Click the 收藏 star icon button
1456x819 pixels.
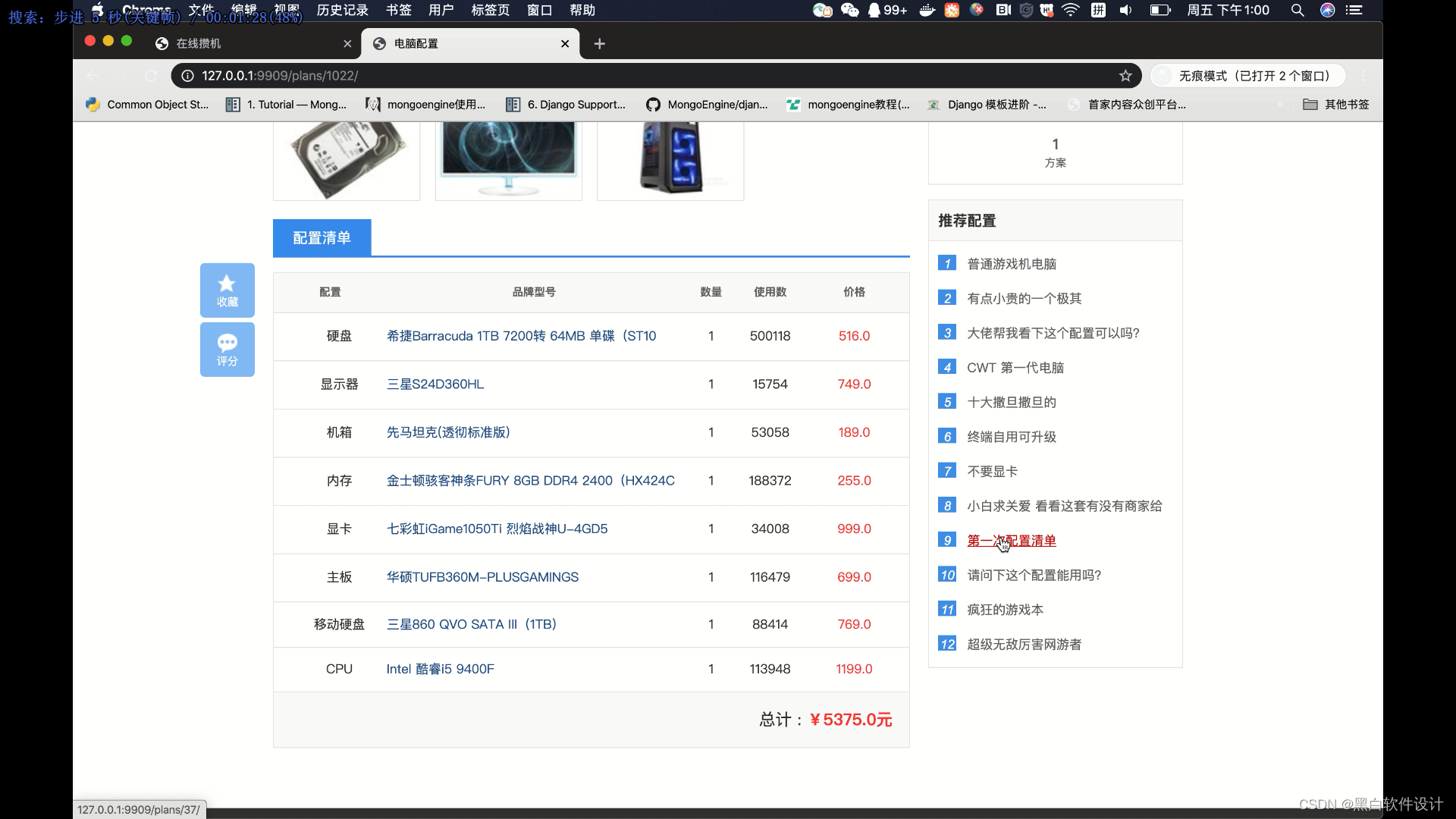tap(227, 290)
